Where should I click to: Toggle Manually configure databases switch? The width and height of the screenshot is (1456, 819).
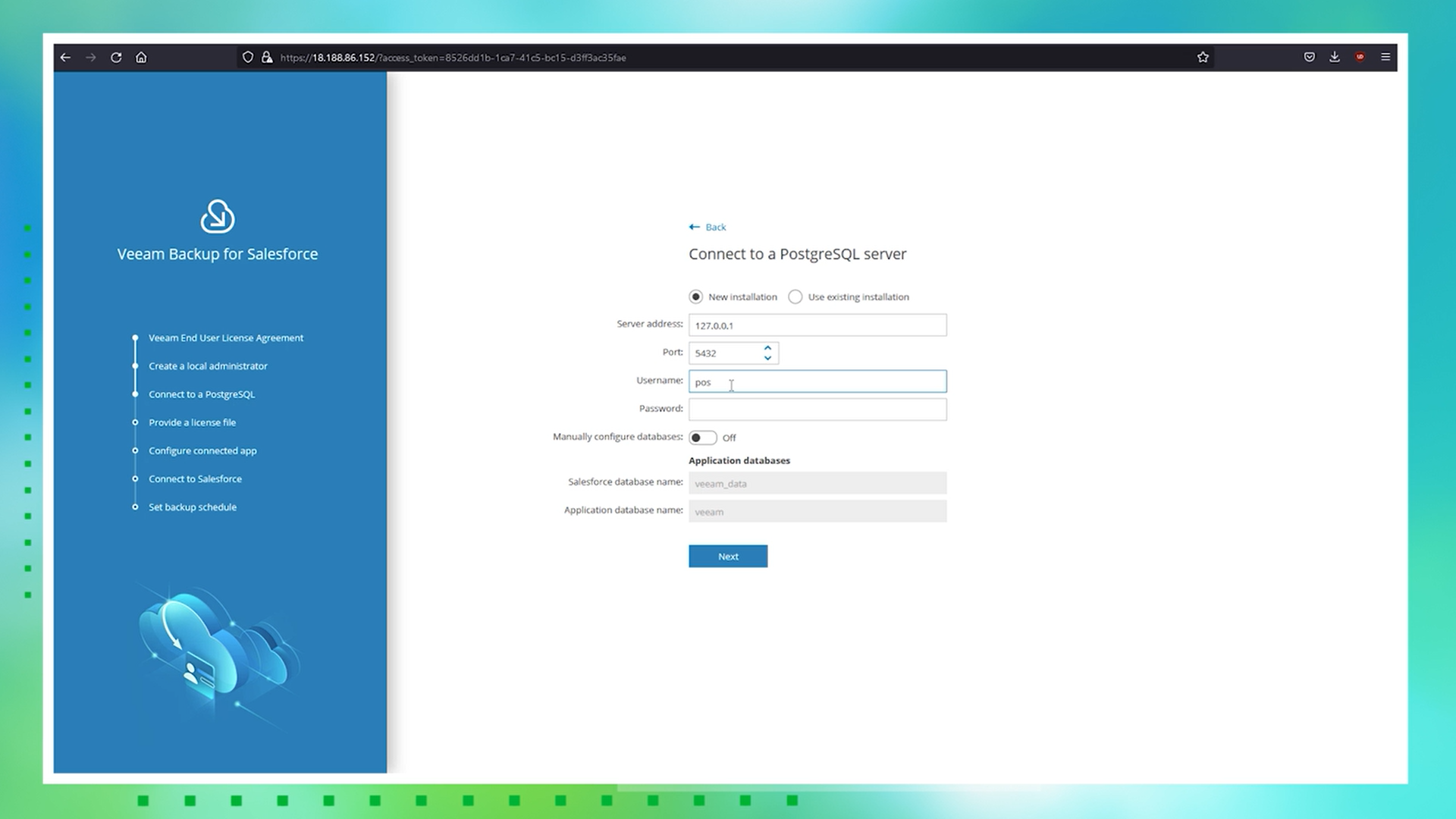click(703, 438)
